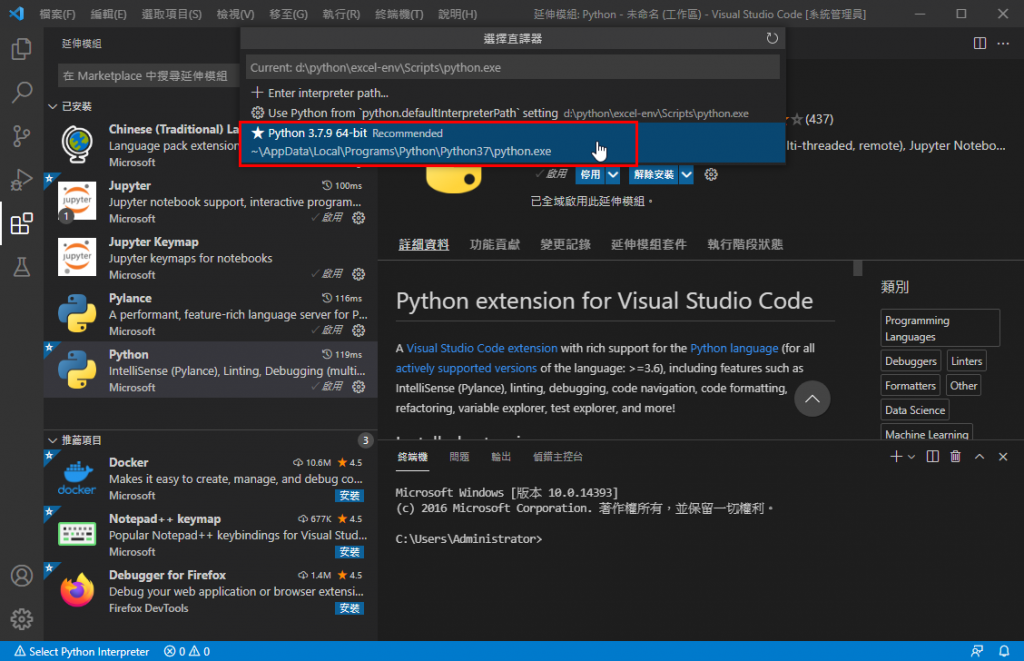Viewport: 1024px width, 661px height.
Task: Kill terminal with trash icon
Action: (955, 457)
